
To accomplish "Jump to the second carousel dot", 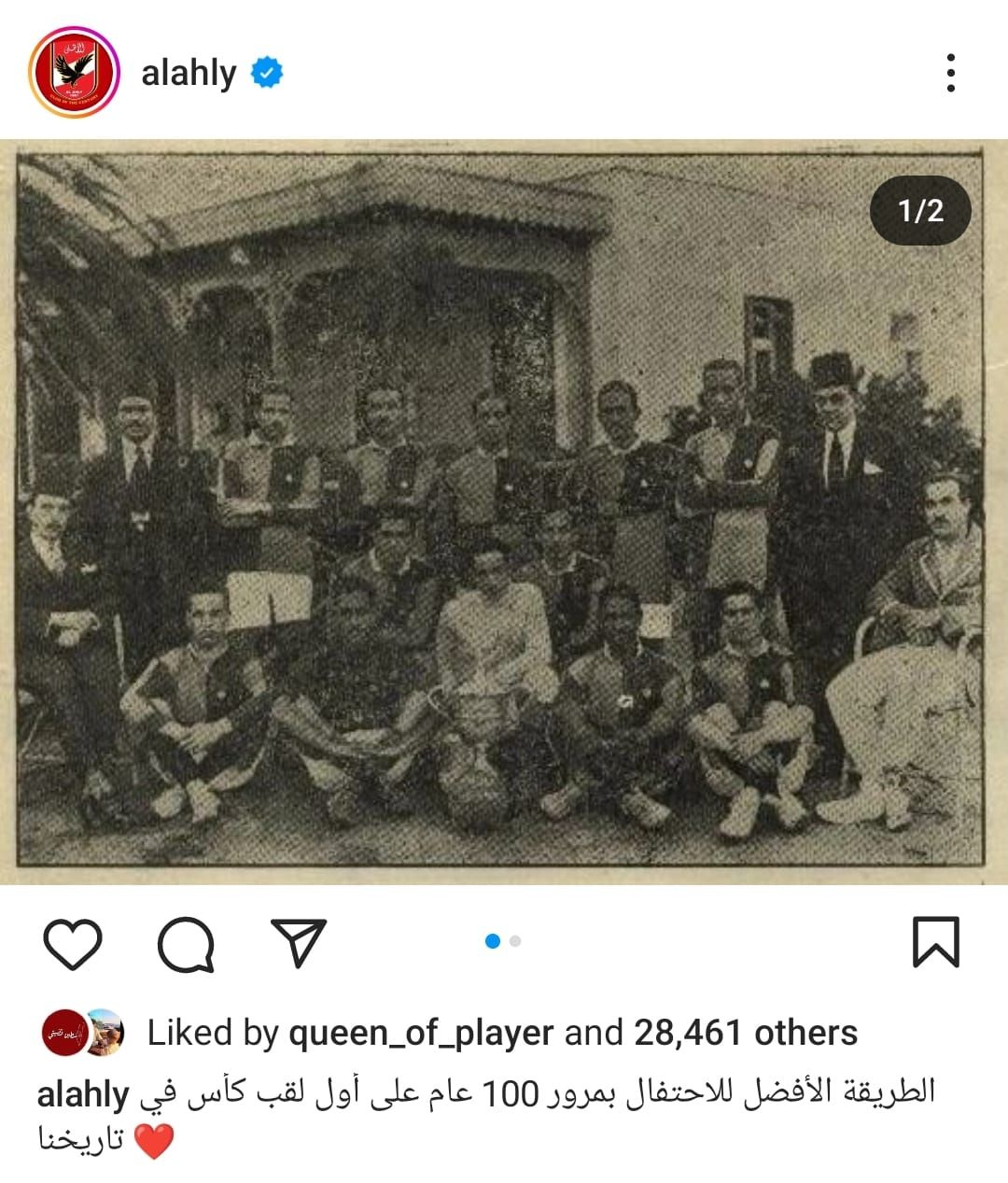I will tap(515, 941).
